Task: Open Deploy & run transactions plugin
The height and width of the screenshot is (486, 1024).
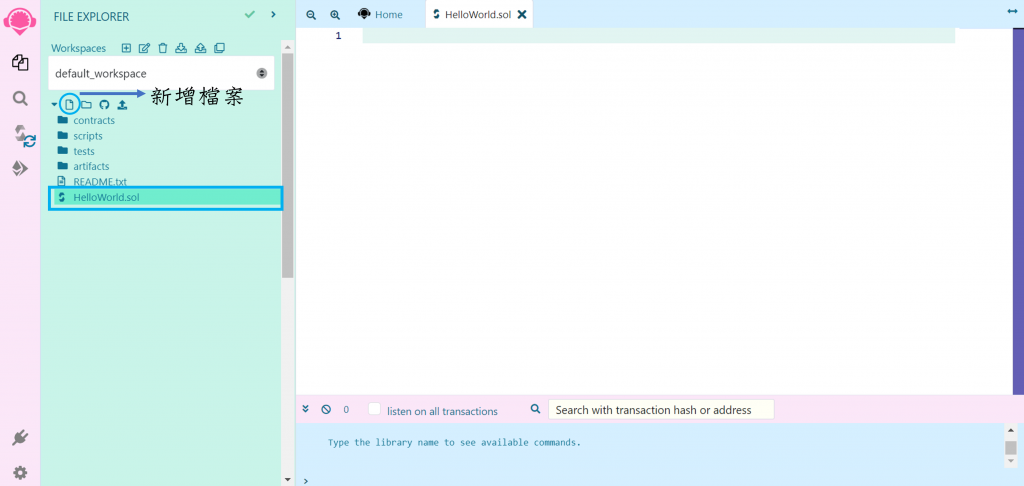Action: point(20,169)
